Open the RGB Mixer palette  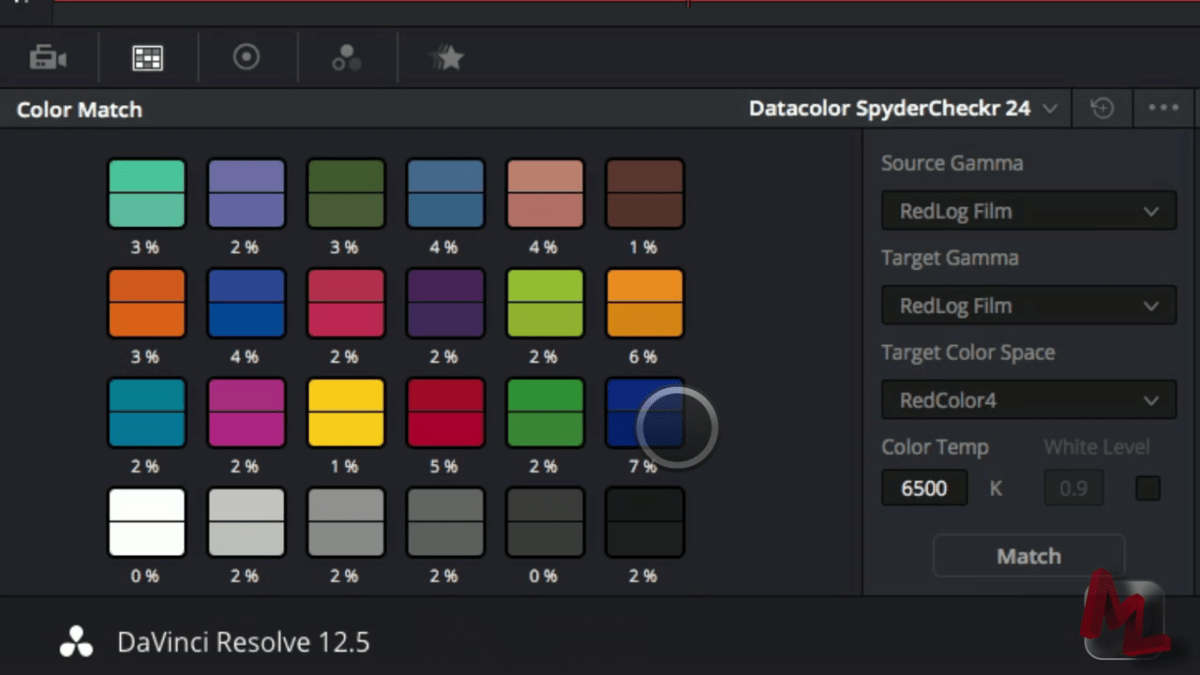[347, 57]
